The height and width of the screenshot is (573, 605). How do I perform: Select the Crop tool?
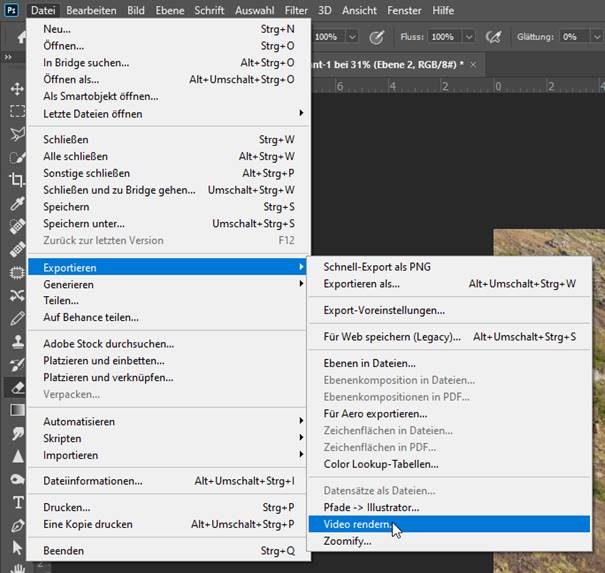[17, 180]
